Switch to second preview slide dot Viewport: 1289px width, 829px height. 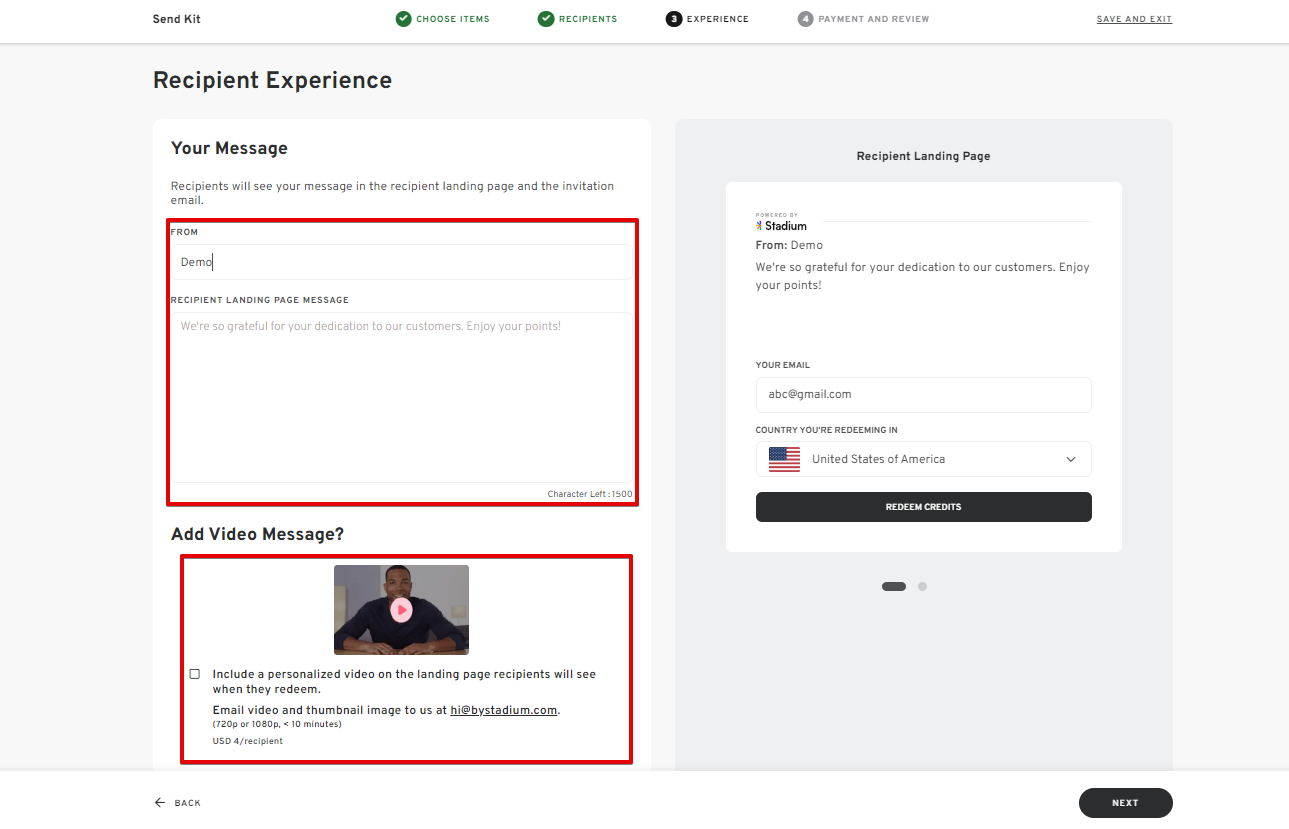tap(922, 587)
